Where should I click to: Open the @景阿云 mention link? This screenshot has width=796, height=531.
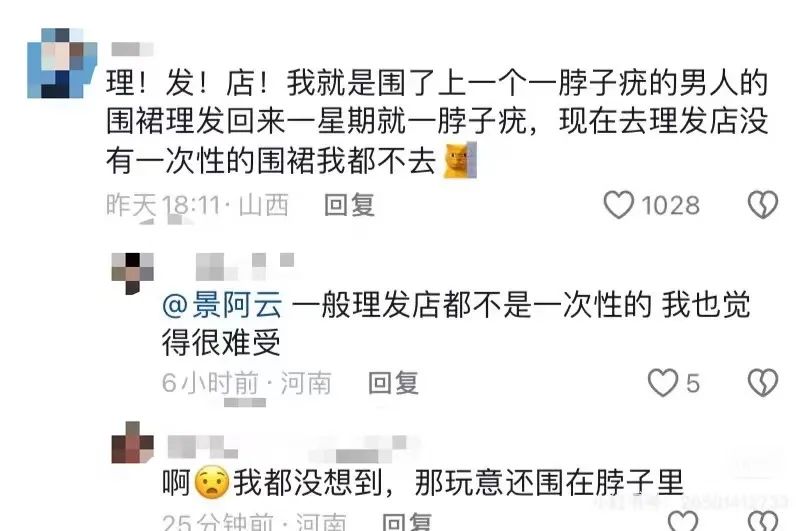(222, 306)
